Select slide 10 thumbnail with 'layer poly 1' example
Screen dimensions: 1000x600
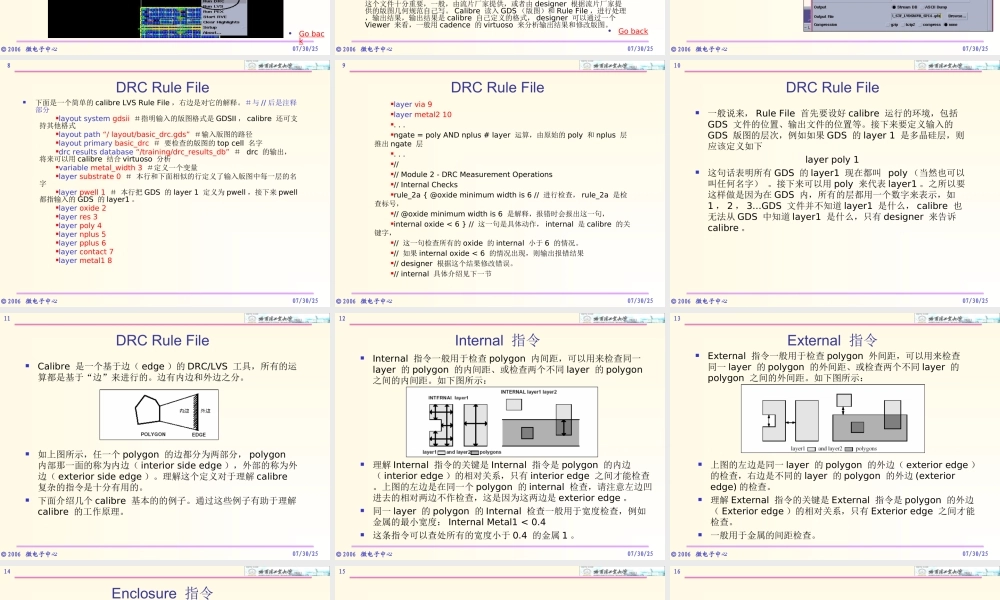click(835, 182)
